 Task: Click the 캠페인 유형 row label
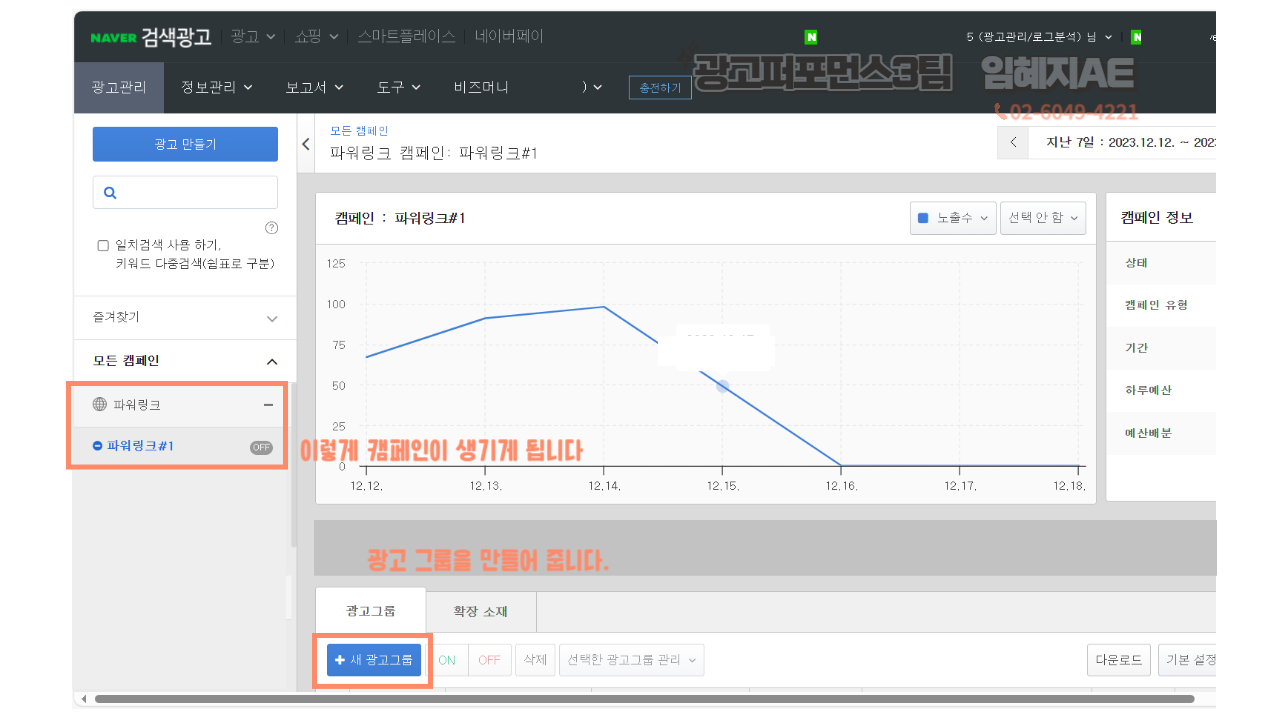(x=1156, y=306)
